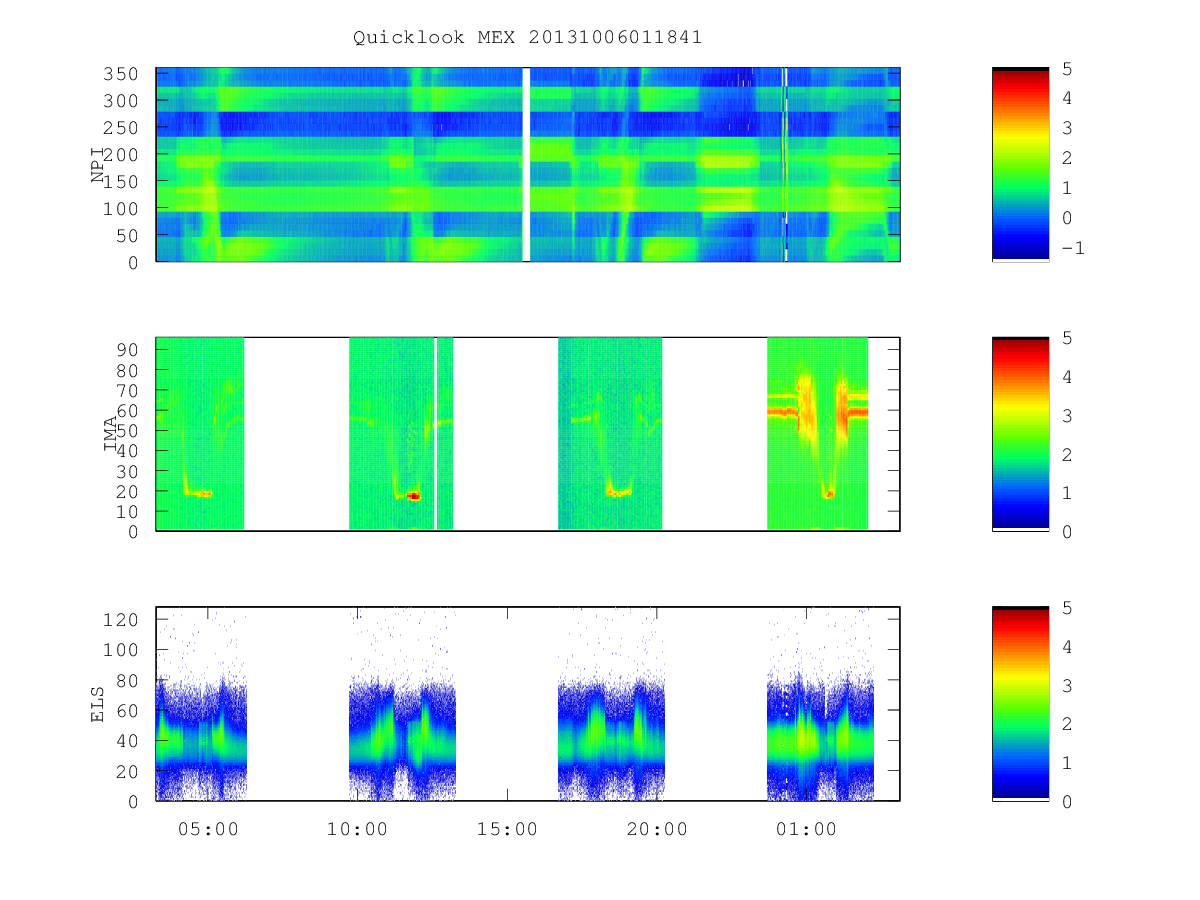Select the 10:00 time tick label

(x=358, y=829)
